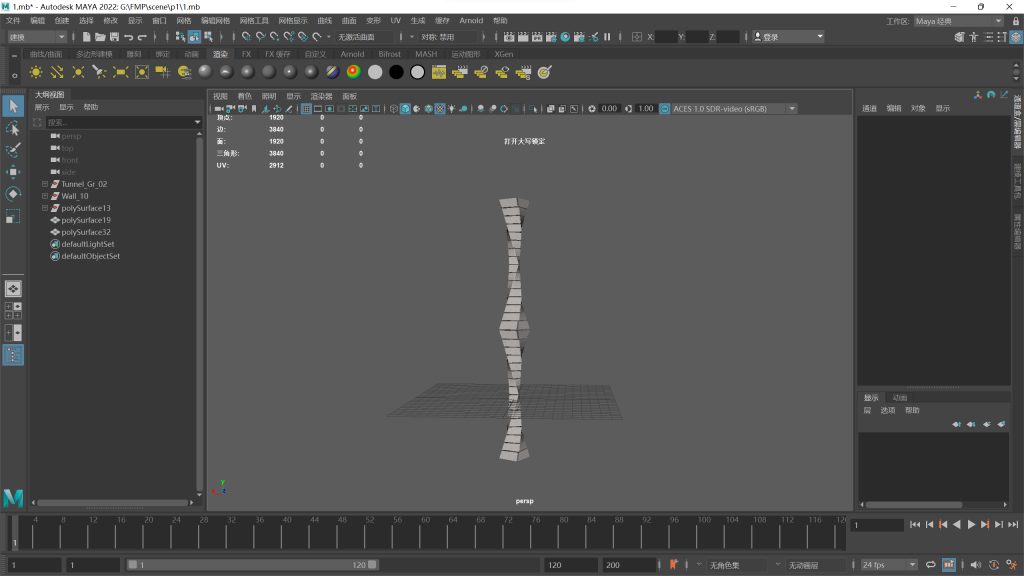Image resolution: width=1024 pixels, height=576 pixels.
Task: Toggle loop playback in range slider bar
Action: tap(931, 565)
